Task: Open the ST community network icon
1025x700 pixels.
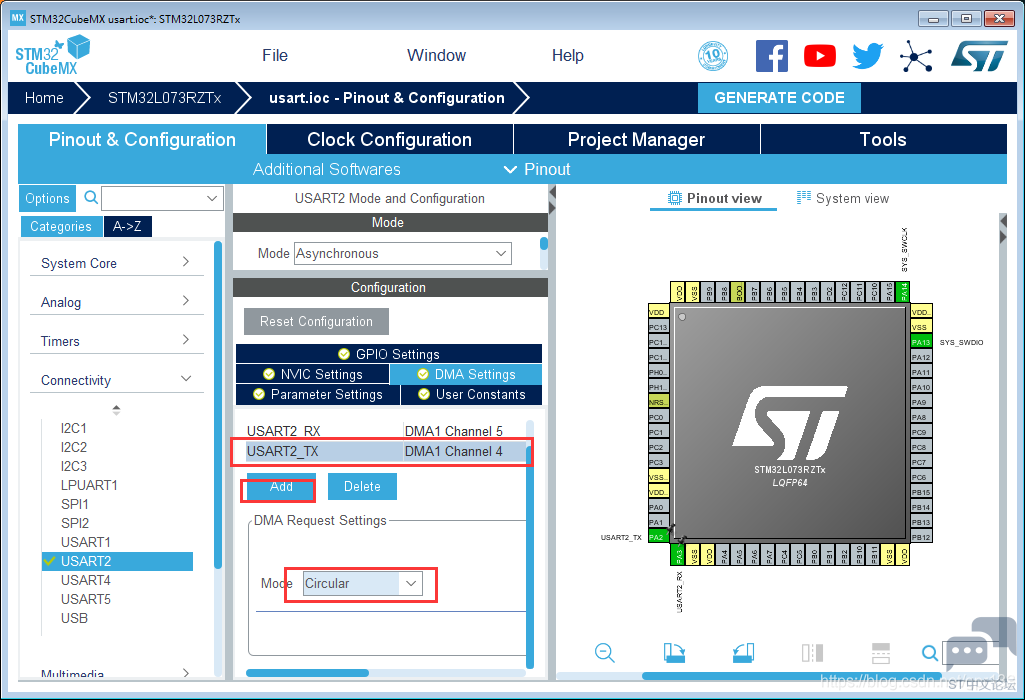Action: (916, 56)
